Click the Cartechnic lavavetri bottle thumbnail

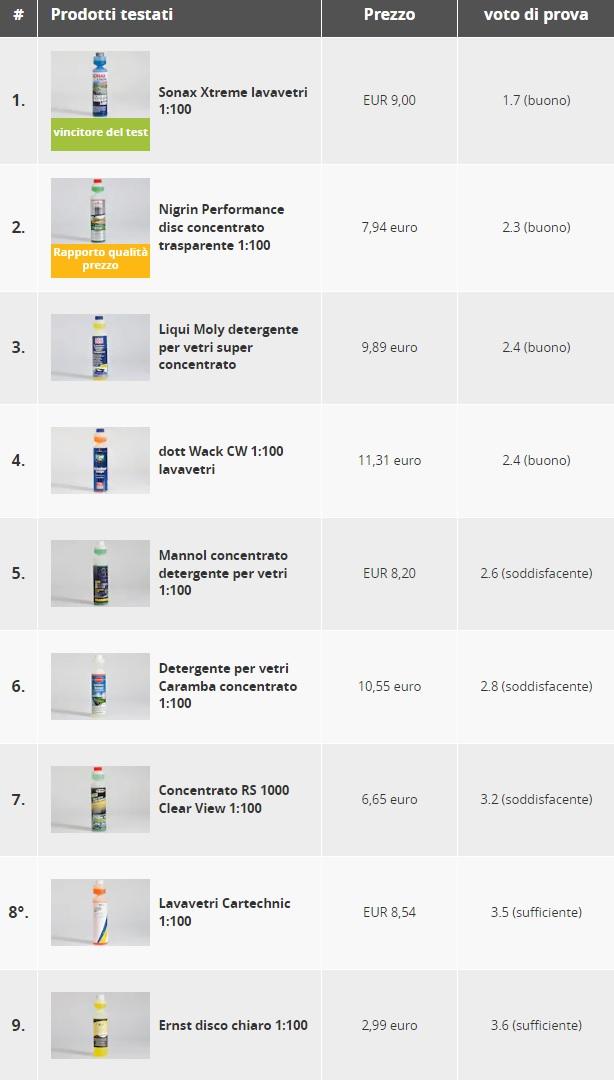point(100,912)
